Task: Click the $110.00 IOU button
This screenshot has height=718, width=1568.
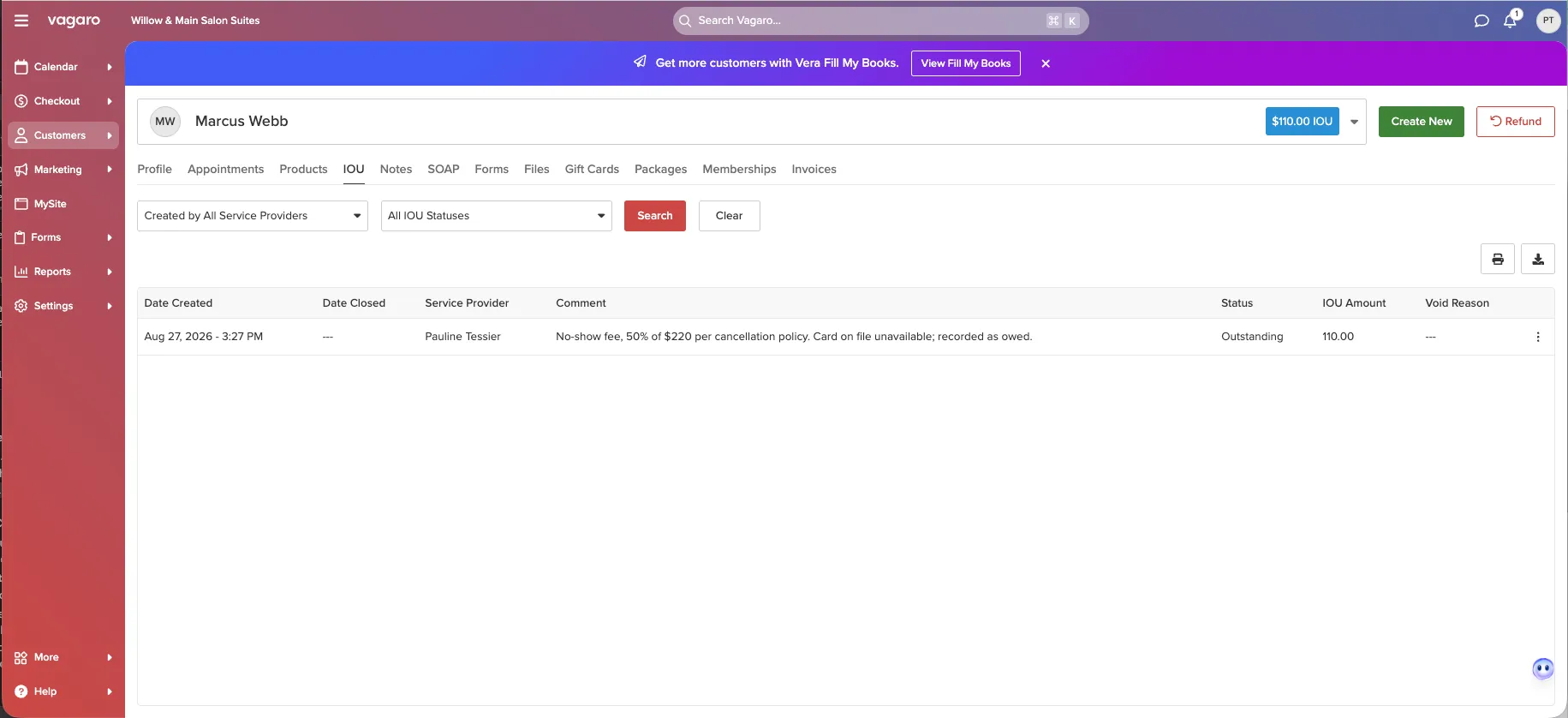Action: pyautogui.click(x=1303, y=122)
